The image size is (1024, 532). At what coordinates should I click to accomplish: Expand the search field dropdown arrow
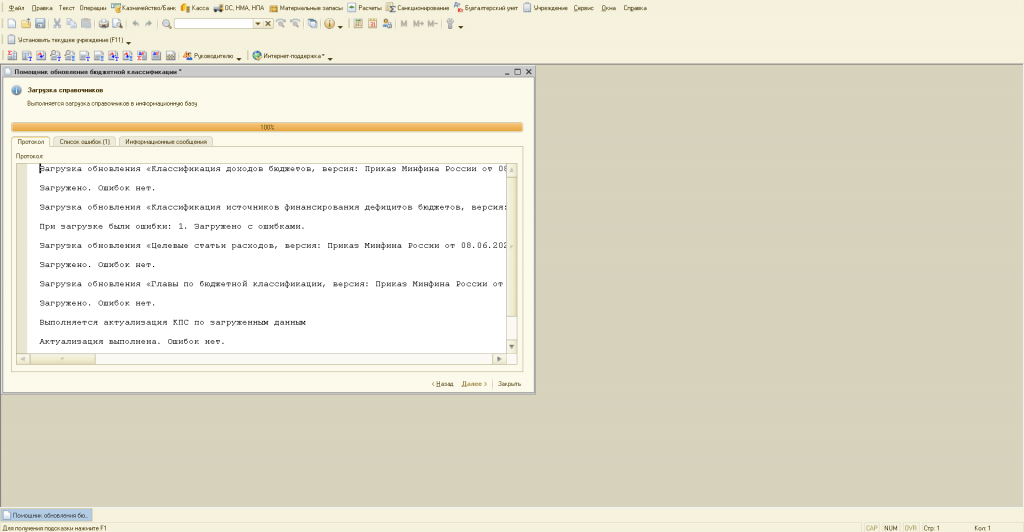click(x=257, y=23)
